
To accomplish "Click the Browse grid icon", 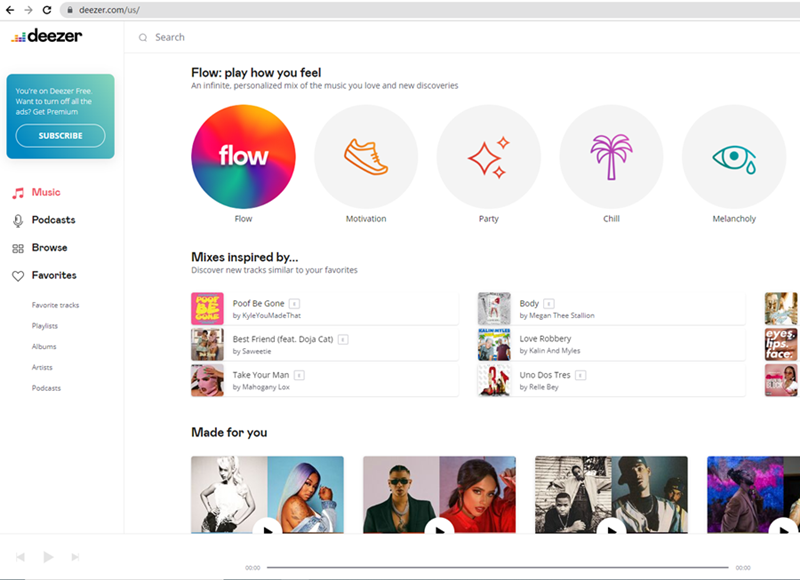I will point(18,248).
